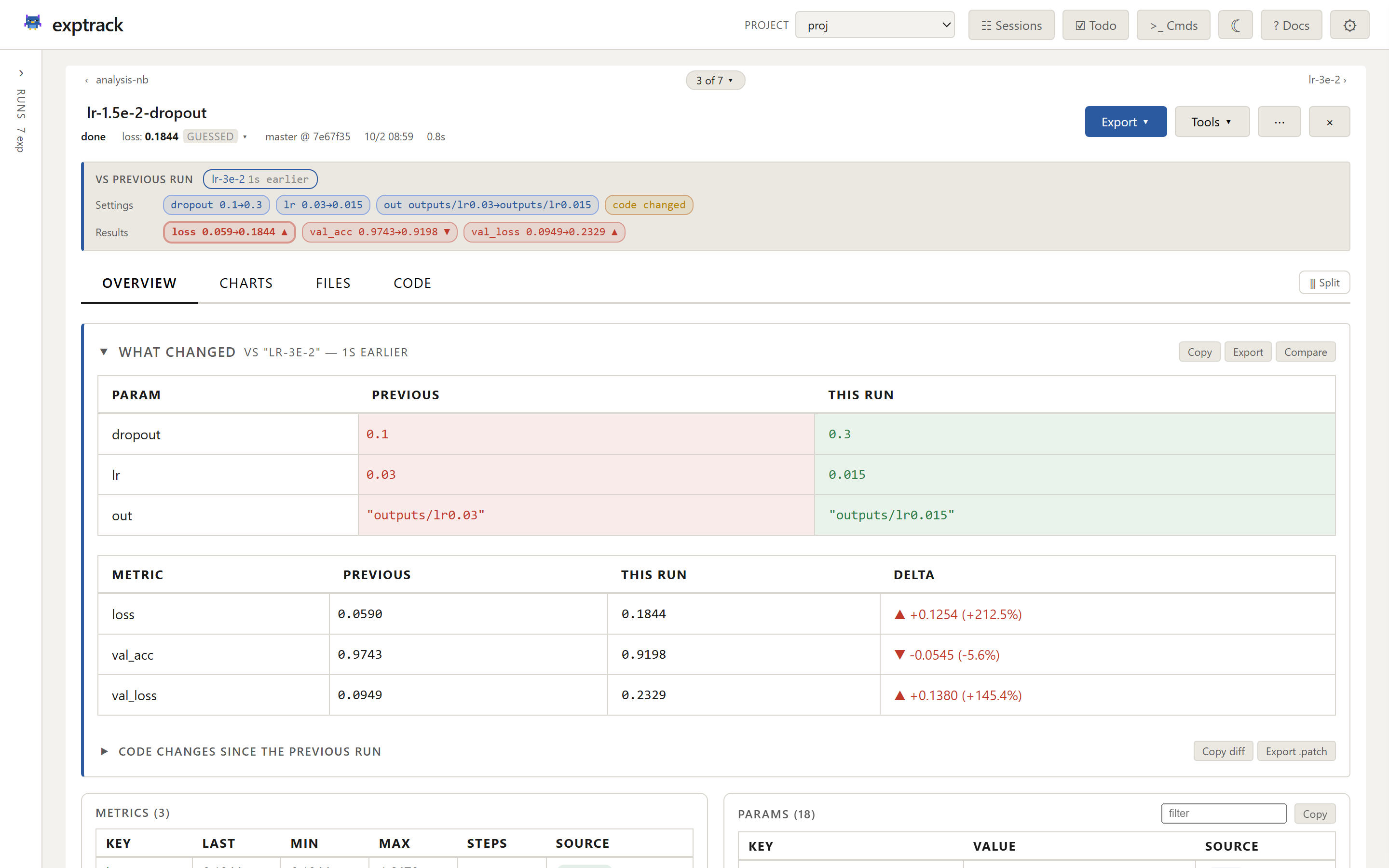Click the 'out outputs/lr0.03→outputs/lr0.015' chip
This screenshot has height=868, width=1389.
(x=487, y=205)
